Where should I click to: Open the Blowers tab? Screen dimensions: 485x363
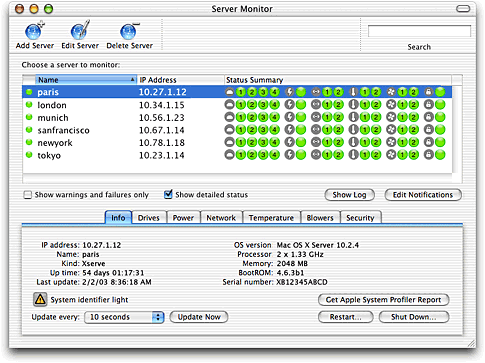pyautogui.click(x=320, y=218)
